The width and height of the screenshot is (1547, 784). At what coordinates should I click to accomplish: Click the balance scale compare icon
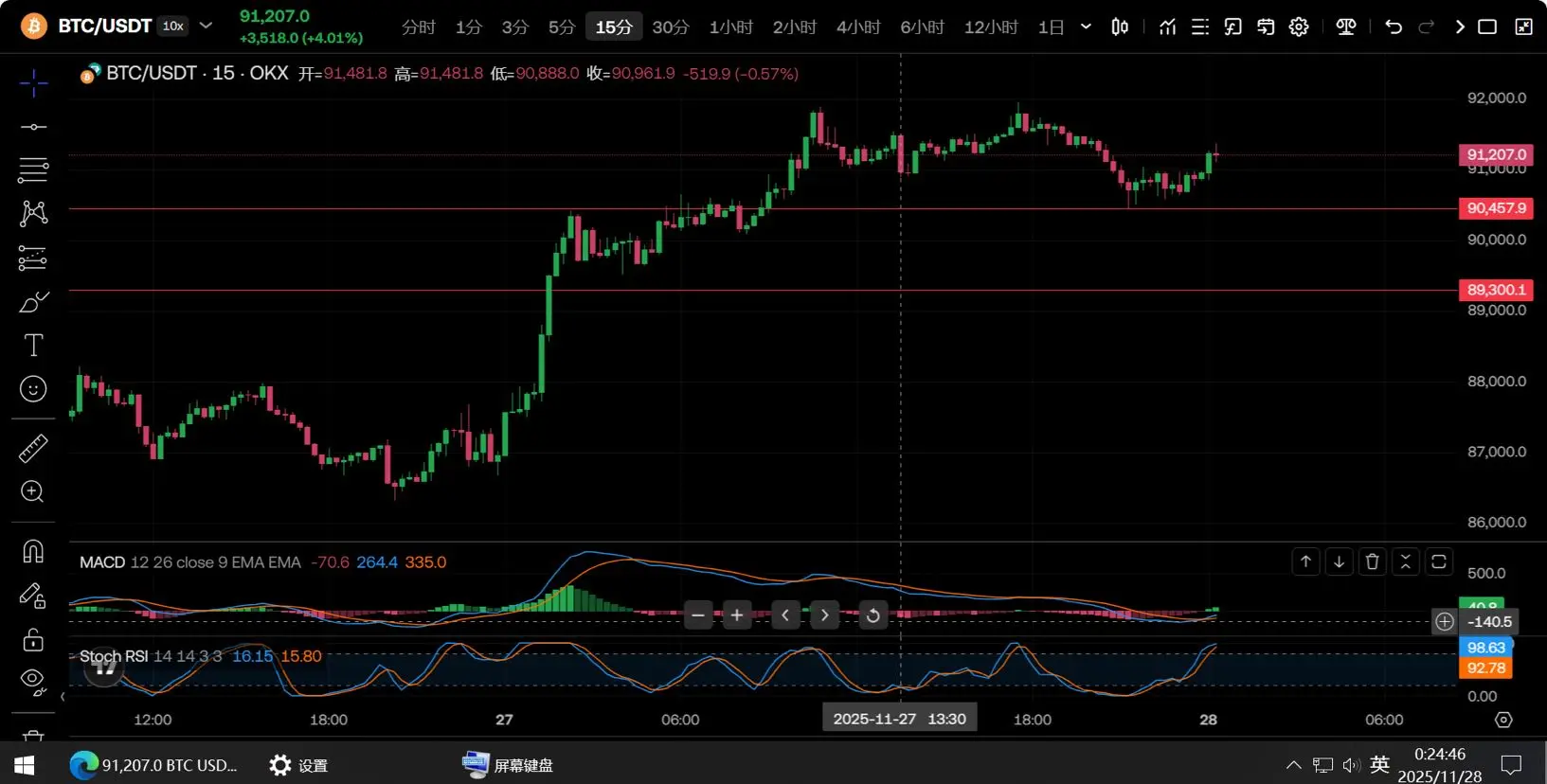(1345, 27)
